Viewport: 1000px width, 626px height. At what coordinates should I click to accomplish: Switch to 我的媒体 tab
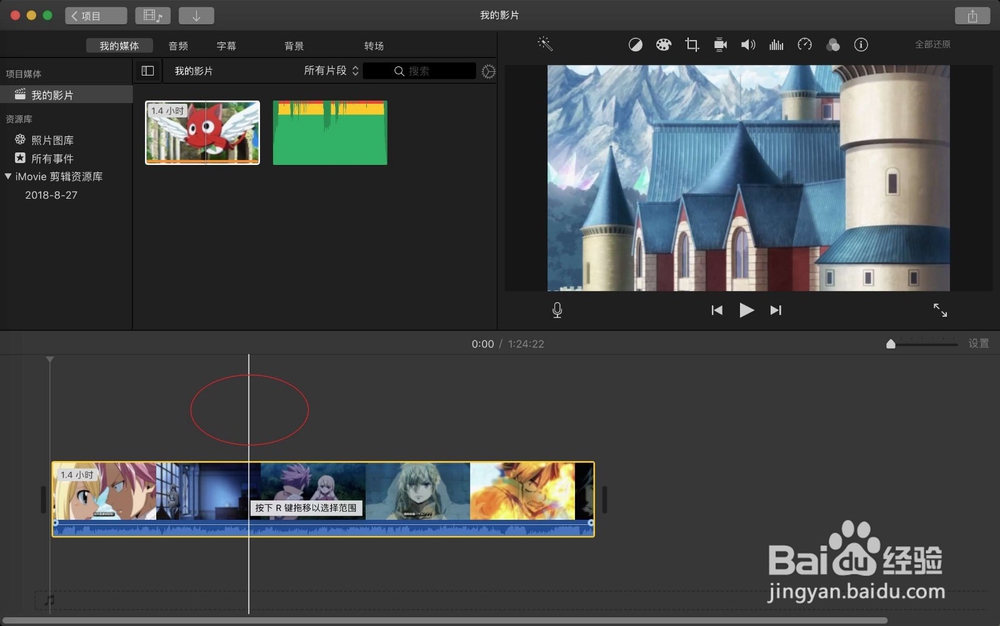[x=119, y=46]
